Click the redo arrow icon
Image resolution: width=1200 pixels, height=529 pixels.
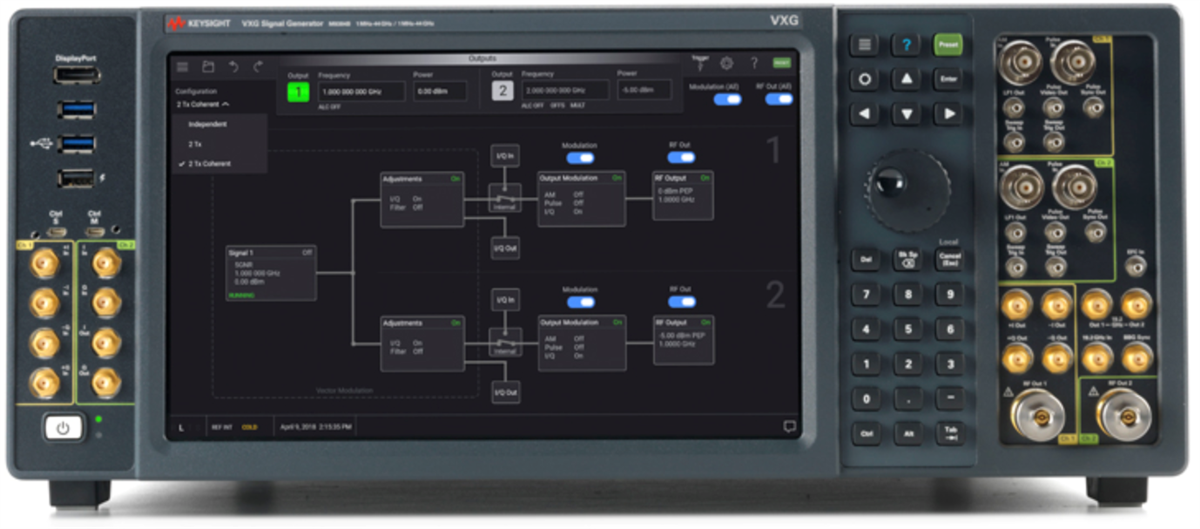(258, 67)
